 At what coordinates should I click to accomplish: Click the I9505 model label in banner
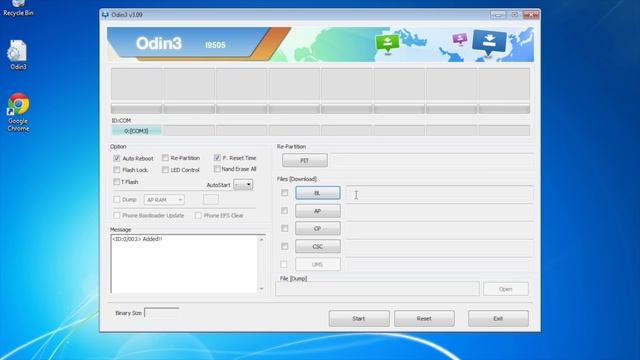(x=215, y=45)
